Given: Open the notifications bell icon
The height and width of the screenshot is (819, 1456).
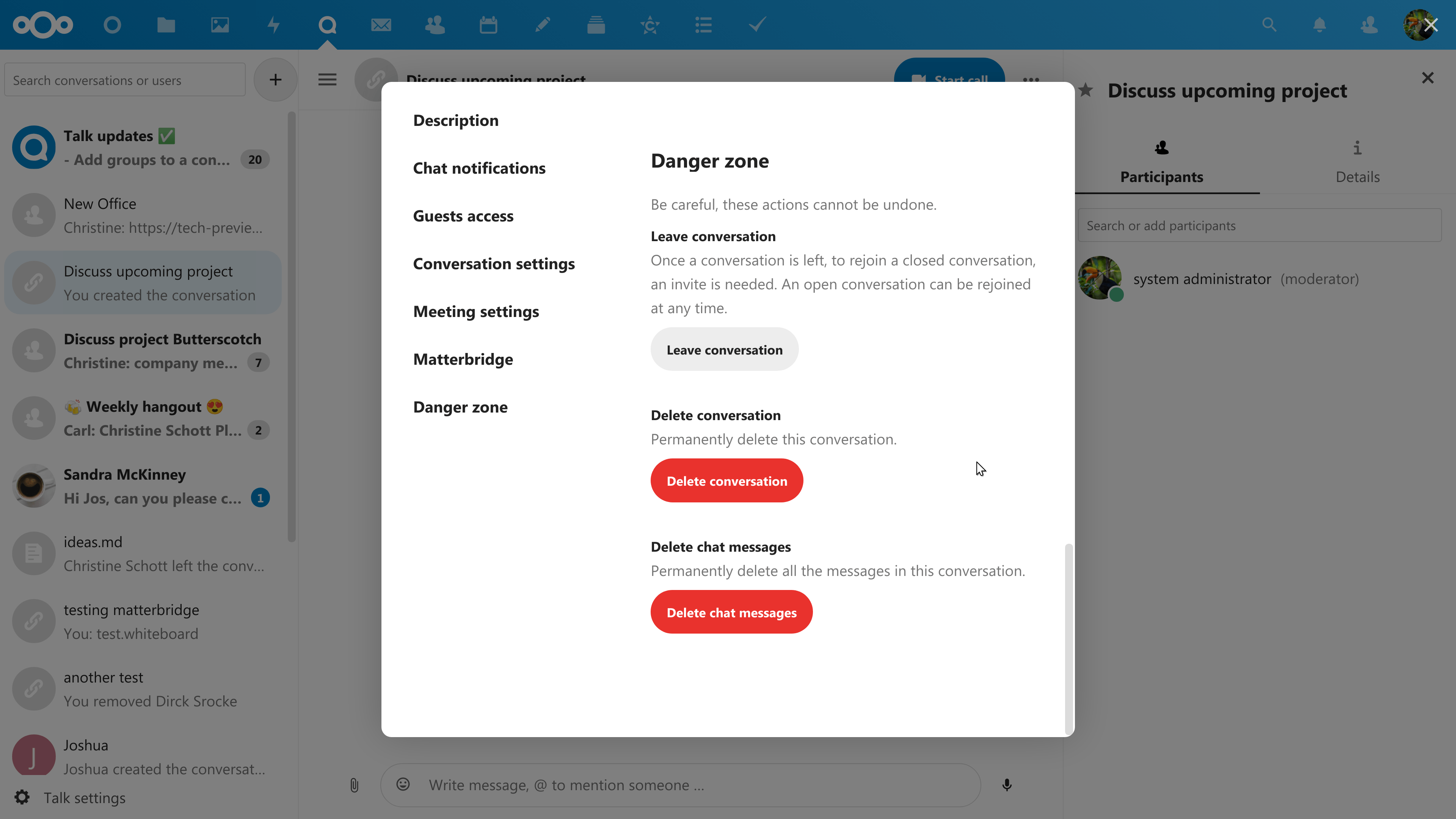Looking at the screenshot, I should (1319, 25).
